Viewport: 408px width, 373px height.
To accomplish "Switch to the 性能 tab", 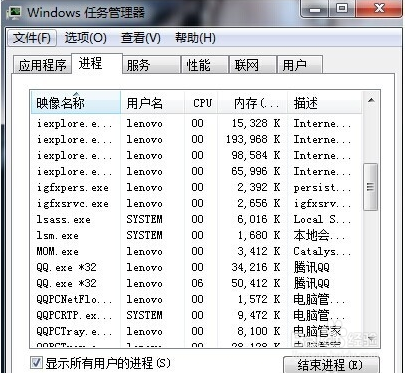I will (x=204, y=65).
